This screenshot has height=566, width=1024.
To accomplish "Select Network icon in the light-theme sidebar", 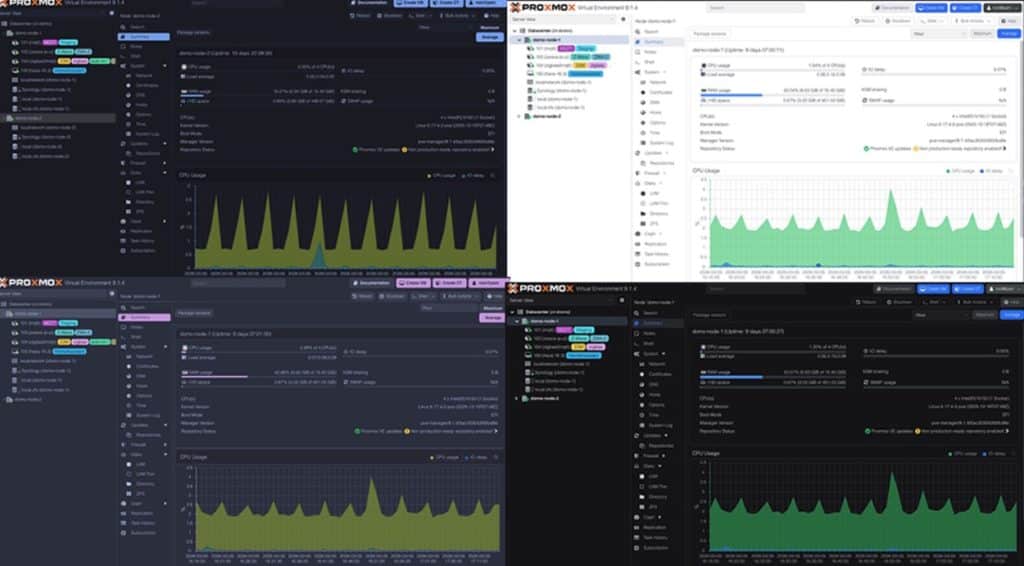I will click(x=644, y=82).
